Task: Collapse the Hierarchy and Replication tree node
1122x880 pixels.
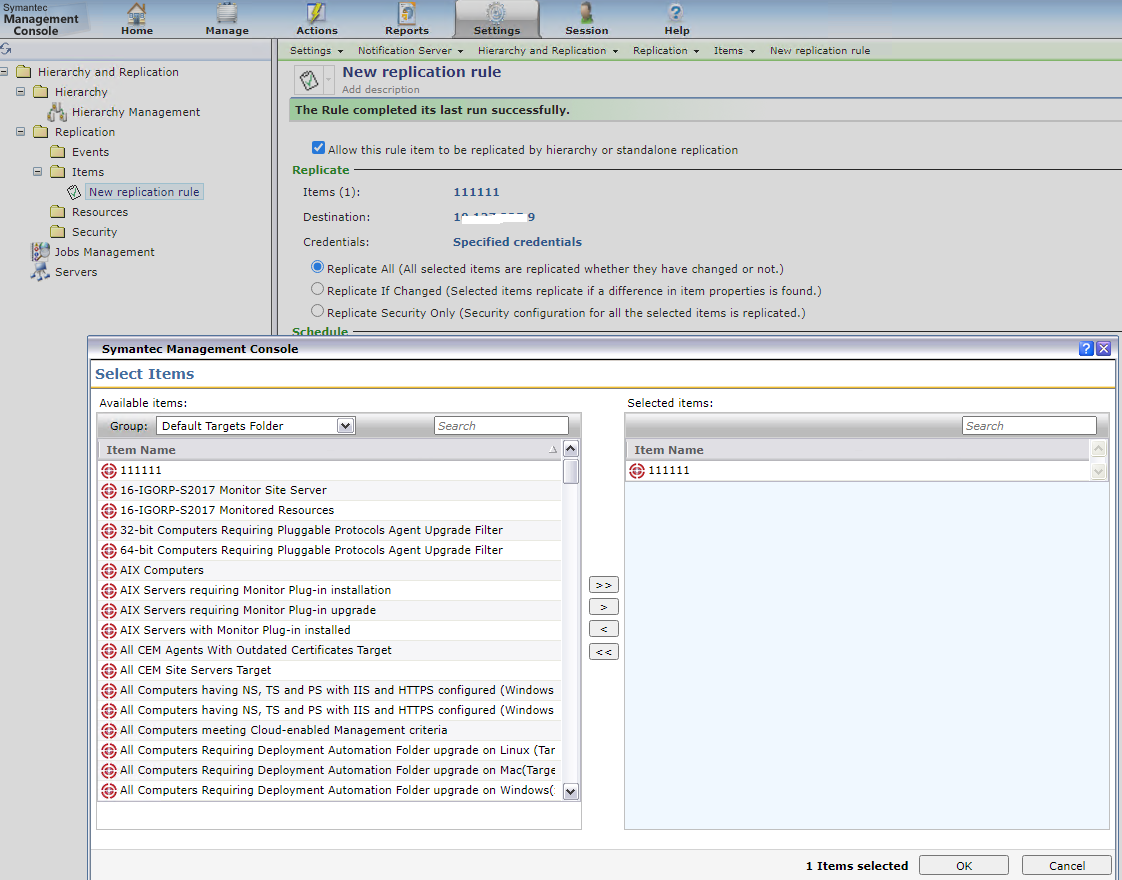Action: click(5, 72)
